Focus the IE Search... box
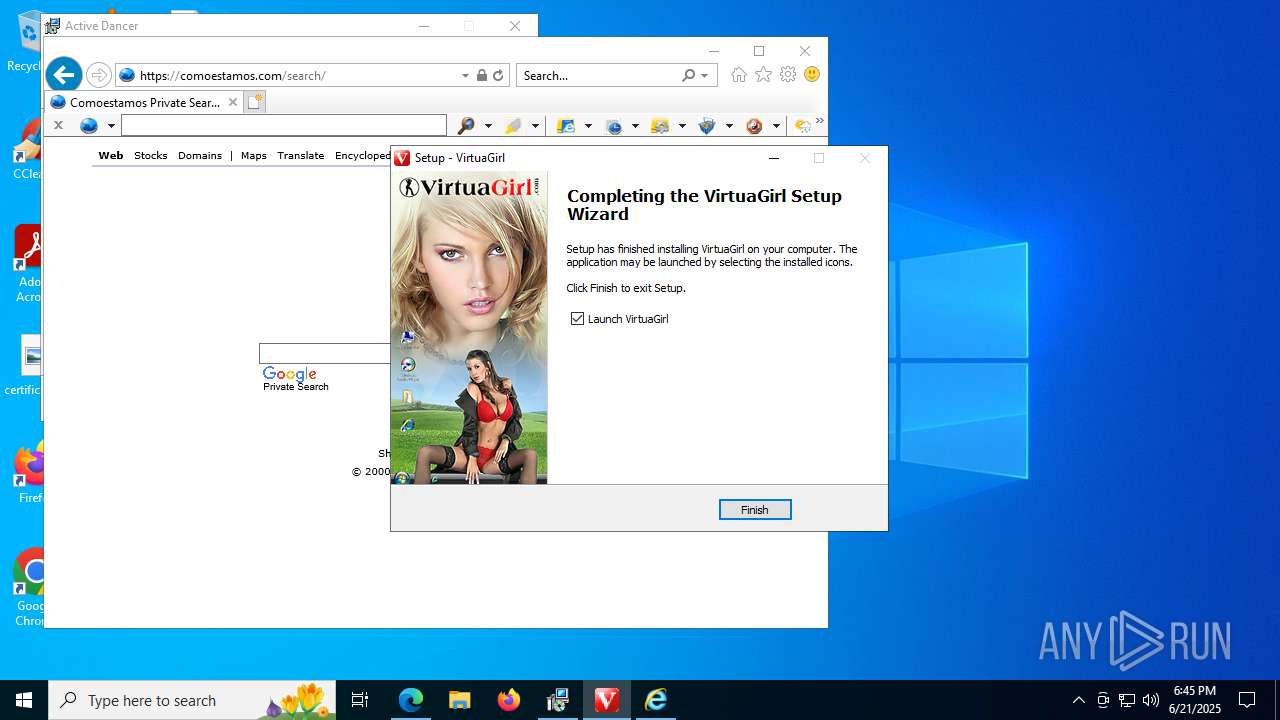The height and width of the screenshot is (720, 1280). [599, 75]
